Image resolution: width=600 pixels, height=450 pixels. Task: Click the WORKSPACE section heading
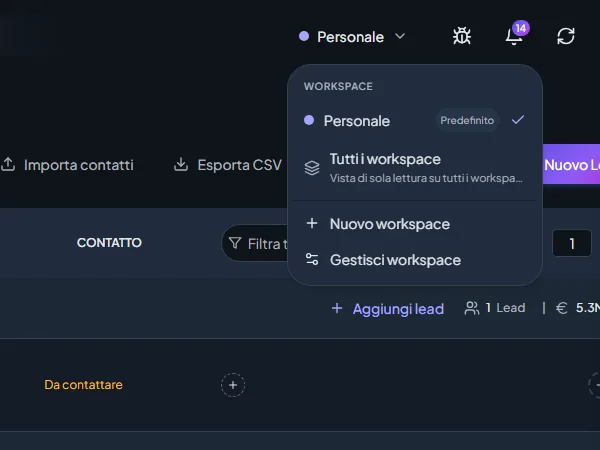pyautogui.click(x=338, y=86)
